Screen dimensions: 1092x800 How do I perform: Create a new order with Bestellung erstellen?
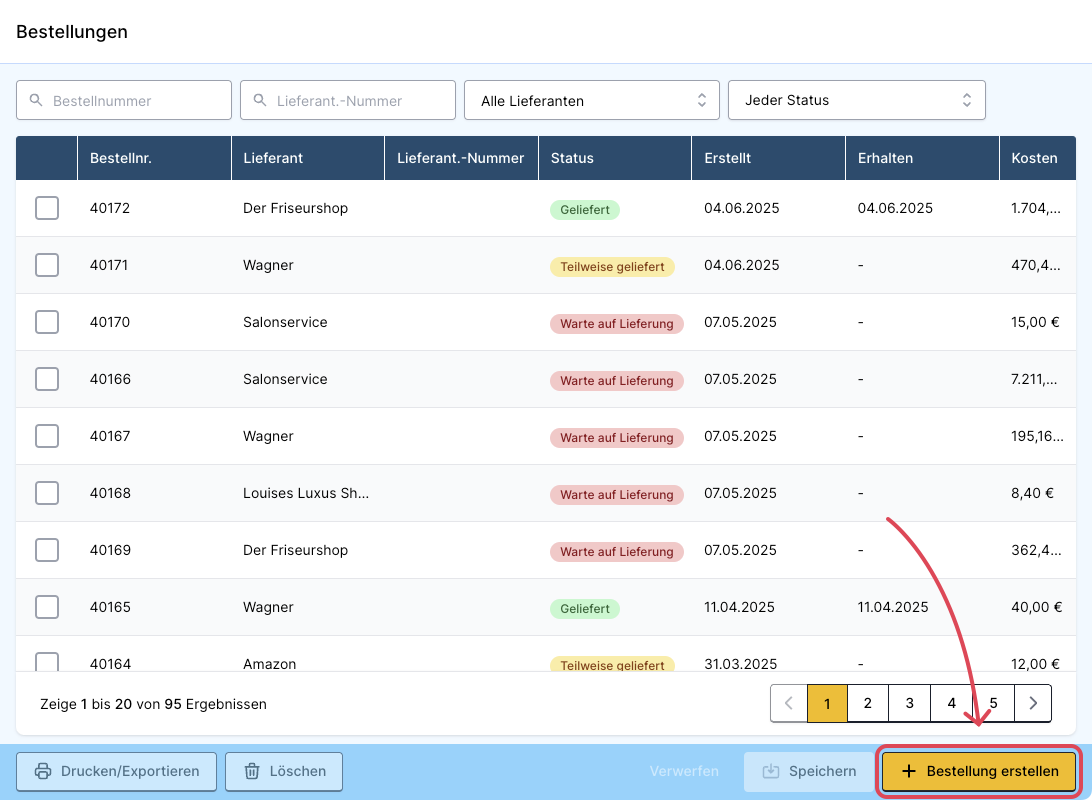[979, 771]
